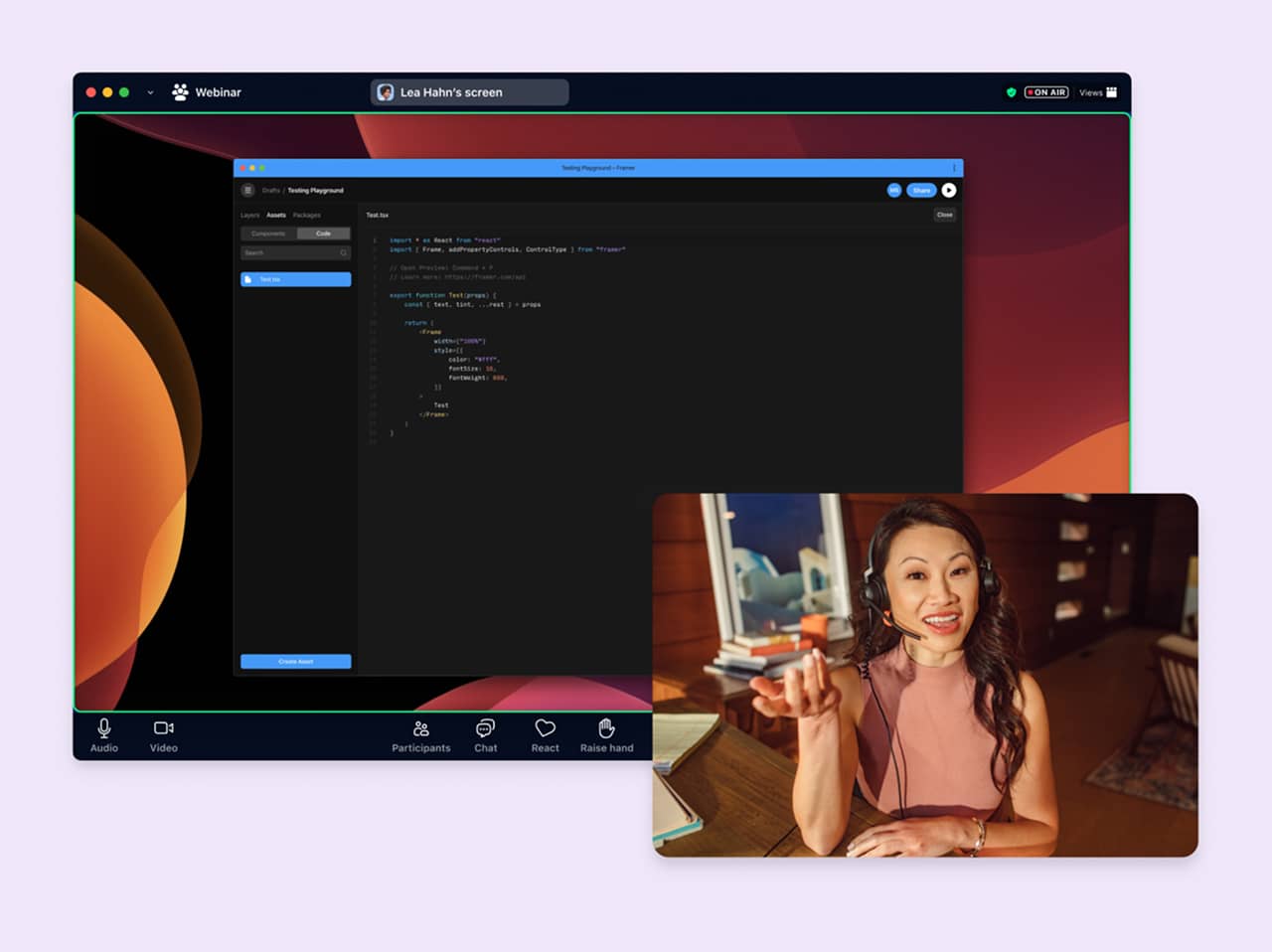Open the Framer hamburger menu
The width and height of the screenshot is (1272, 952).
(x=248, y=190)
